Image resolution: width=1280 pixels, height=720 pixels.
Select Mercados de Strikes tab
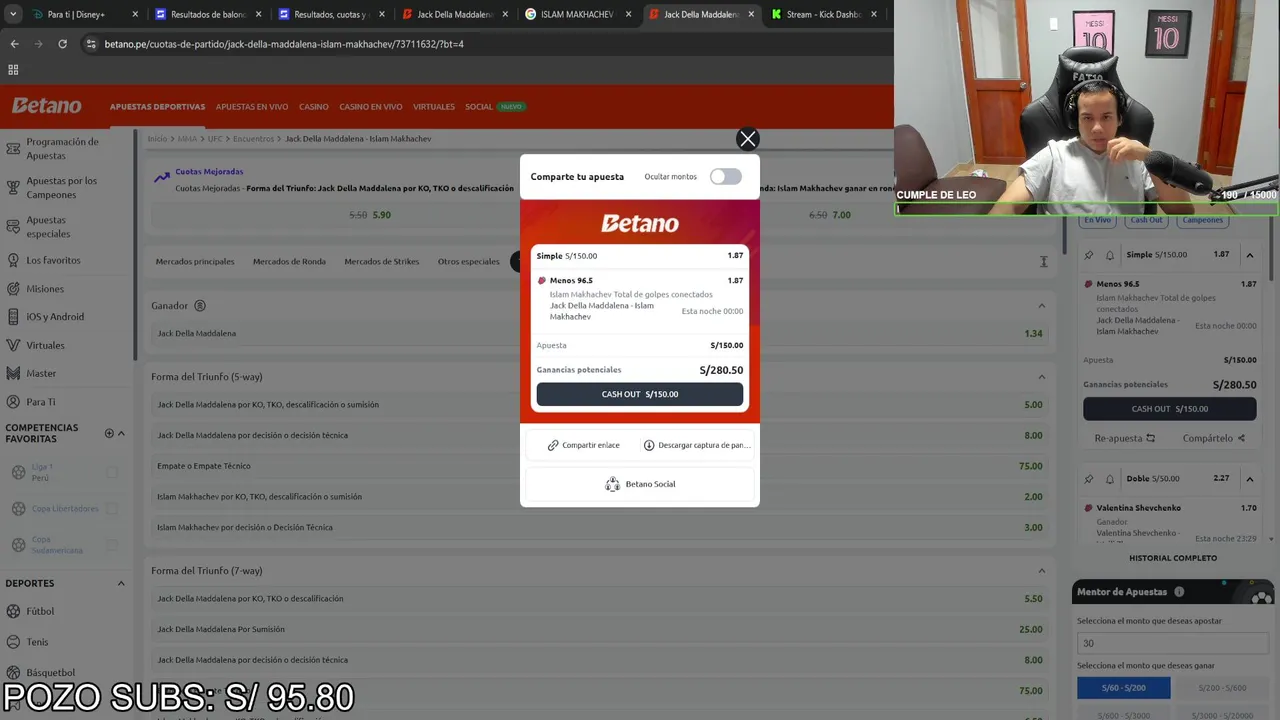point(382,262)
